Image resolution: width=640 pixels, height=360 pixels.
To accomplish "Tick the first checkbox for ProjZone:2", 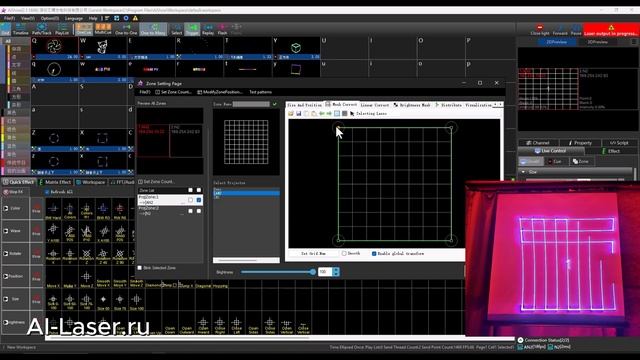I will [191, 211].
